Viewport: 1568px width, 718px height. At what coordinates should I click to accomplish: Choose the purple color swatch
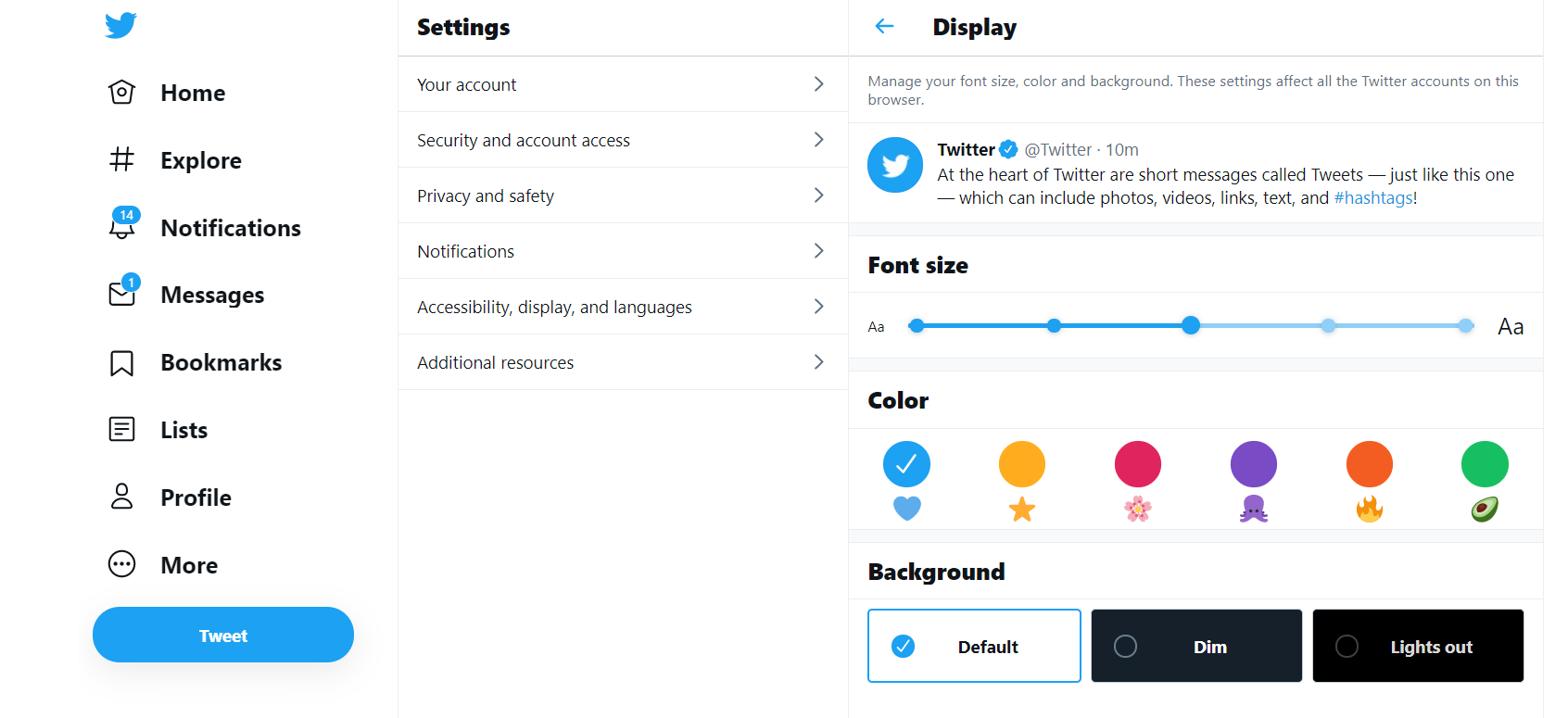click(1254, 464)
